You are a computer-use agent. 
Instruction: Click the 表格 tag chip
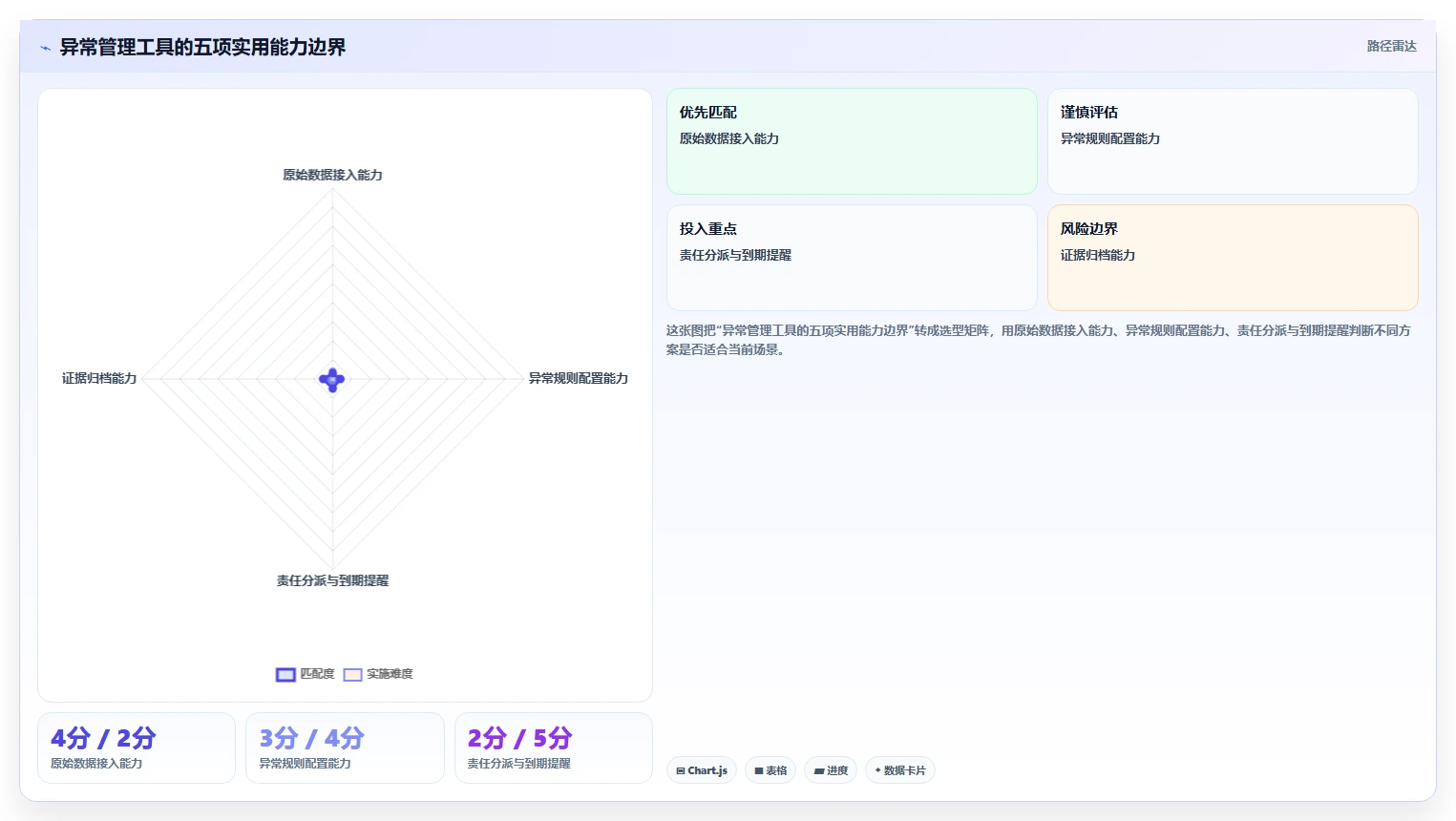tap(770, 770)
